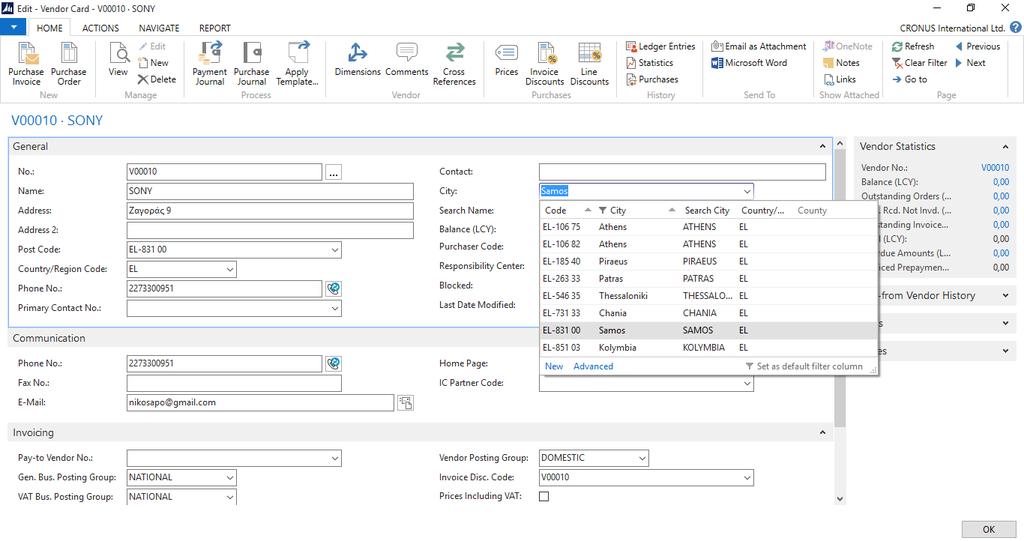Screen dimensions: 1024x541
Task: Collapse the Vendor Statistics pane
Action: 1005,146
